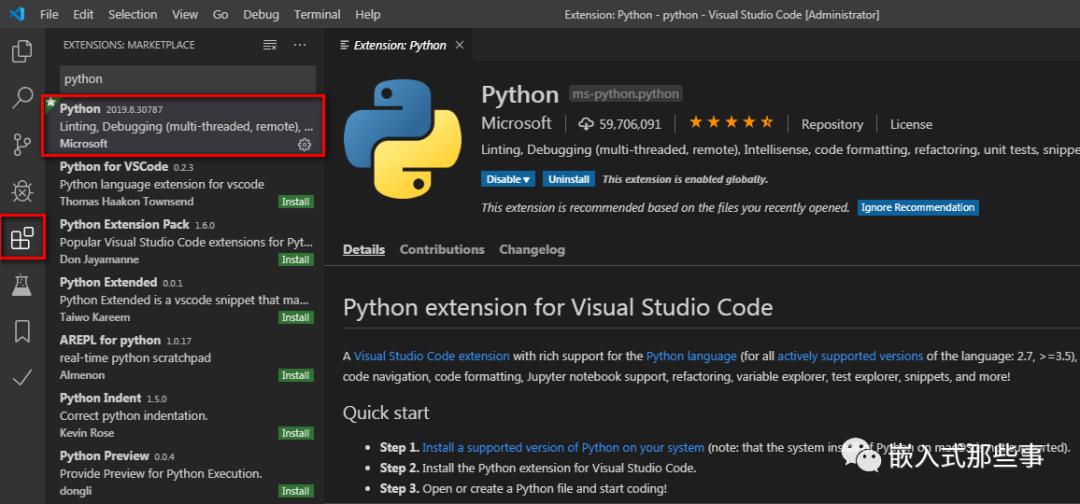
Task: Click the large Python logo
Action: pos(402,138)
